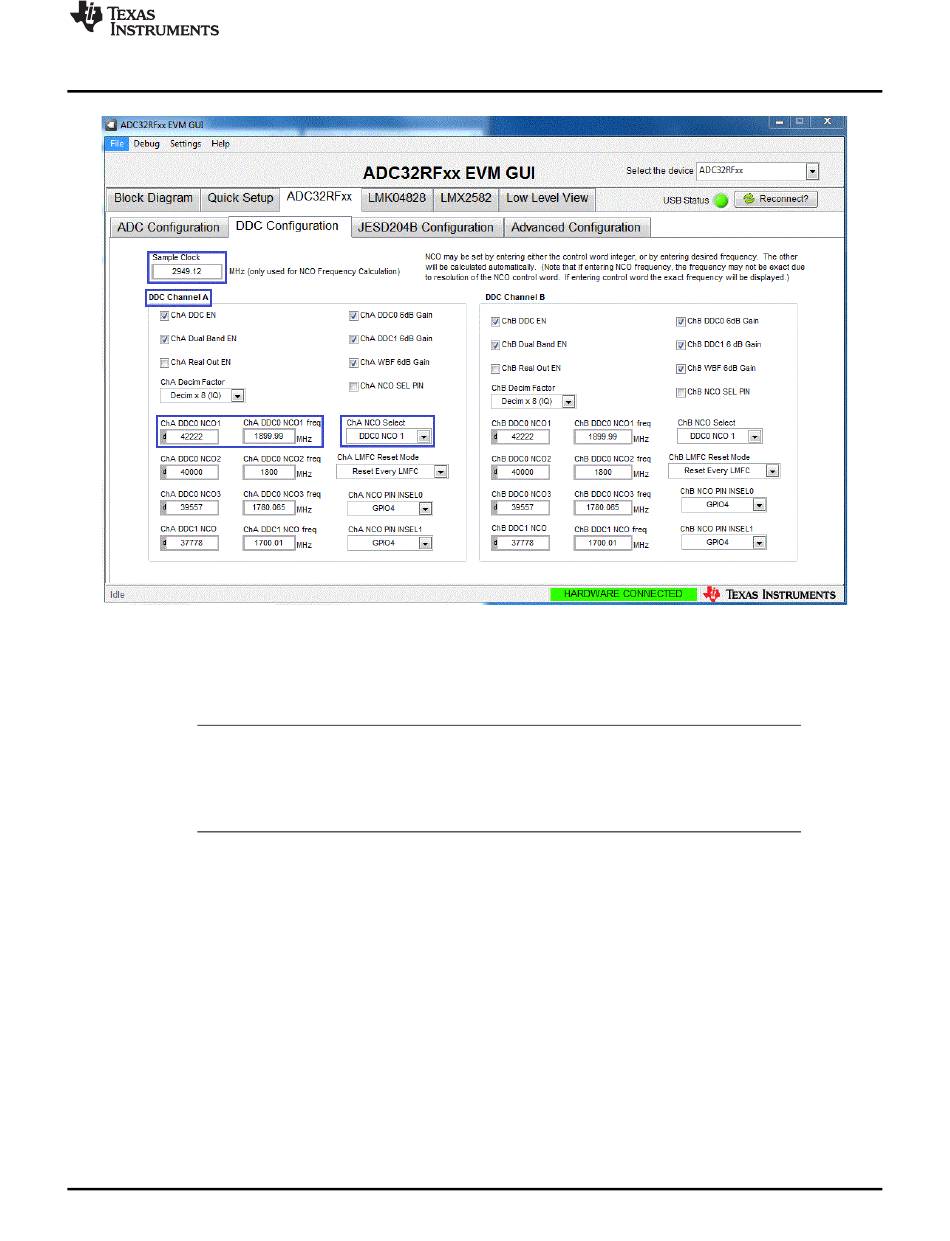950x1241 pixels.
Task: Click ChB DDC0 NCO1 value field
Action: coord(520,437)
